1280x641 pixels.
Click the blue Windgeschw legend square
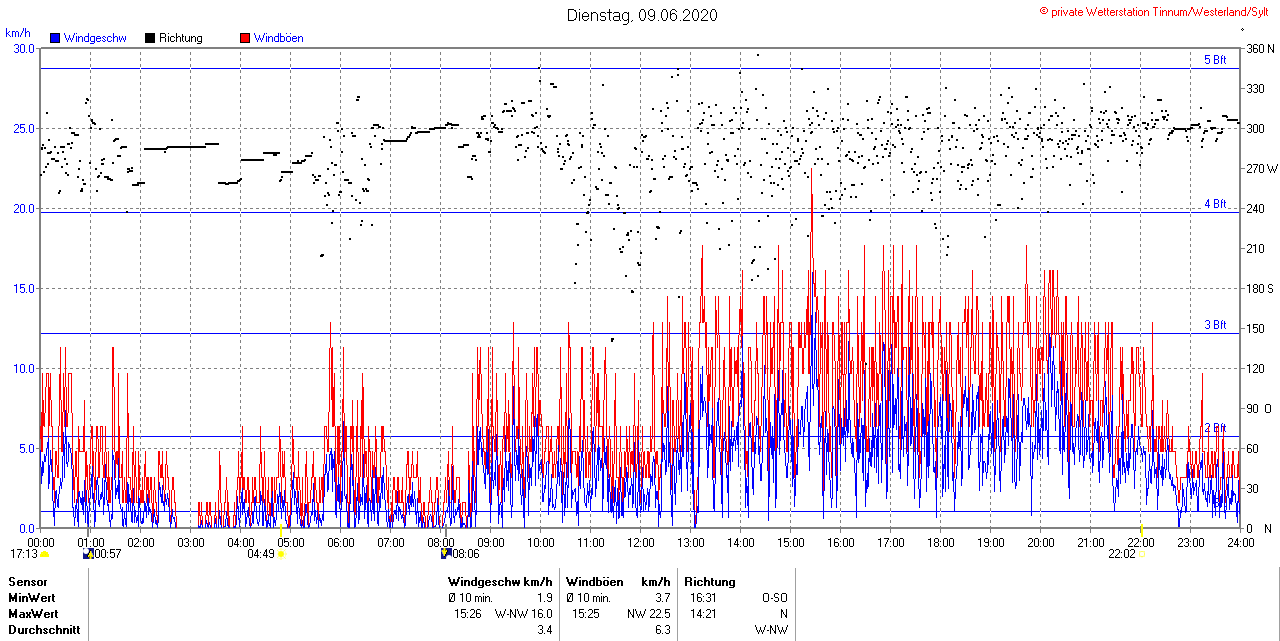tap(55, 38)
